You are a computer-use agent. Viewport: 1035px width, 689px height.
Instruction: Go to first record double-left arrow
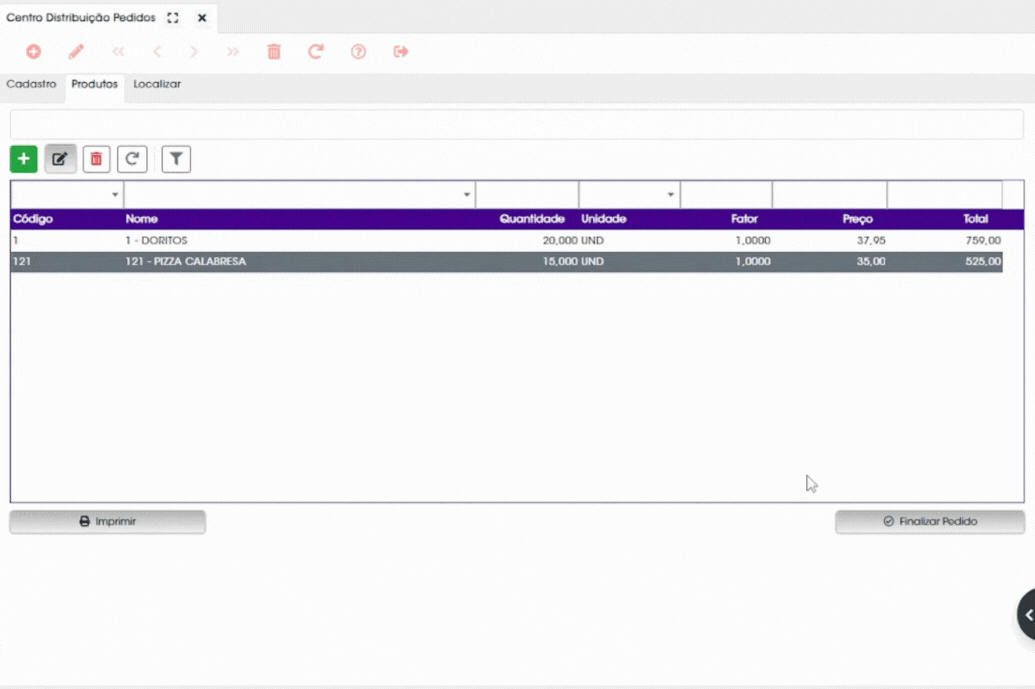[118, 51]
